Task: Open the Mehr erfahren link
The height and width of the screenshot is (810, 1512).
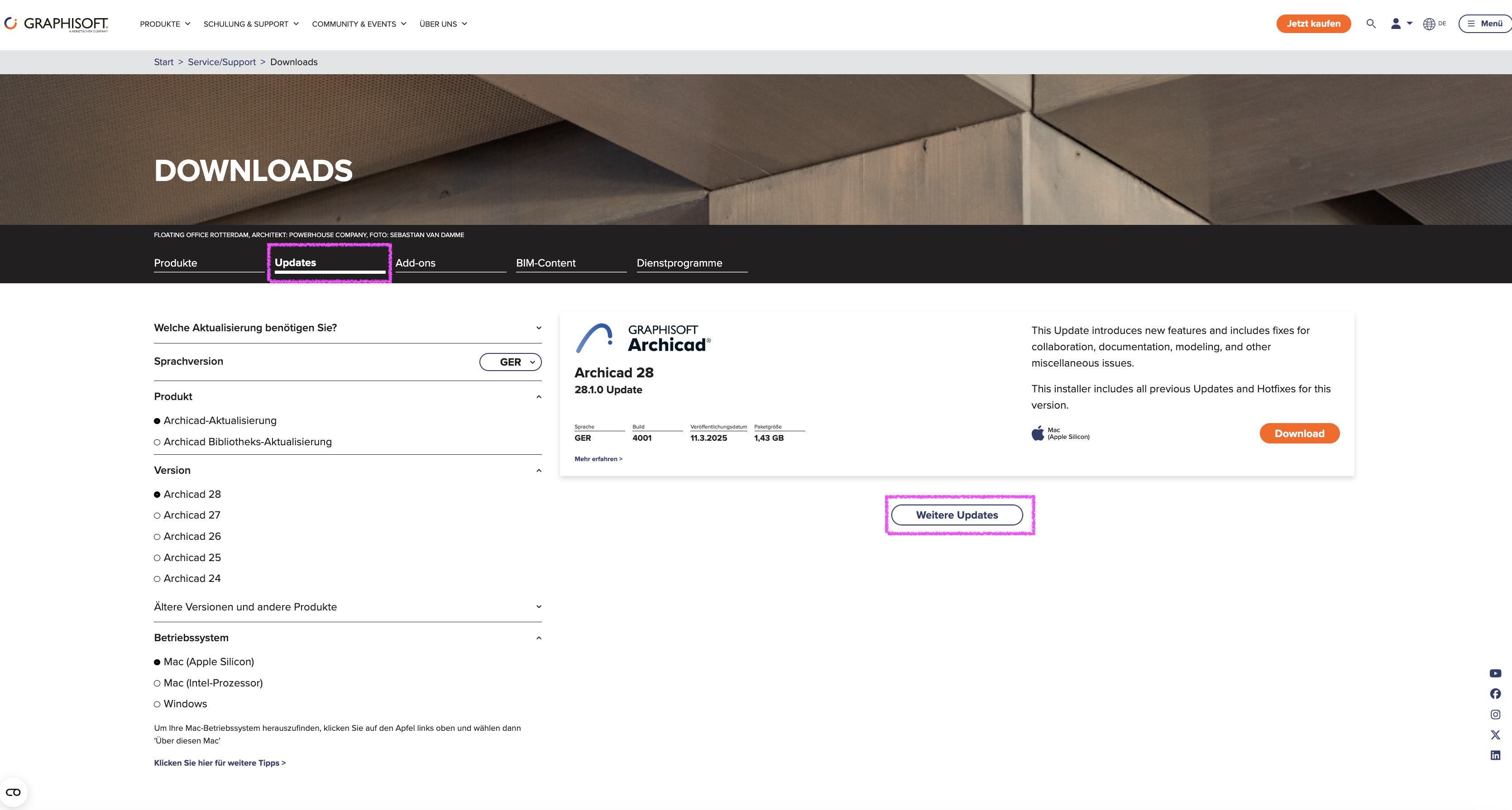Action: coord(598,459)
